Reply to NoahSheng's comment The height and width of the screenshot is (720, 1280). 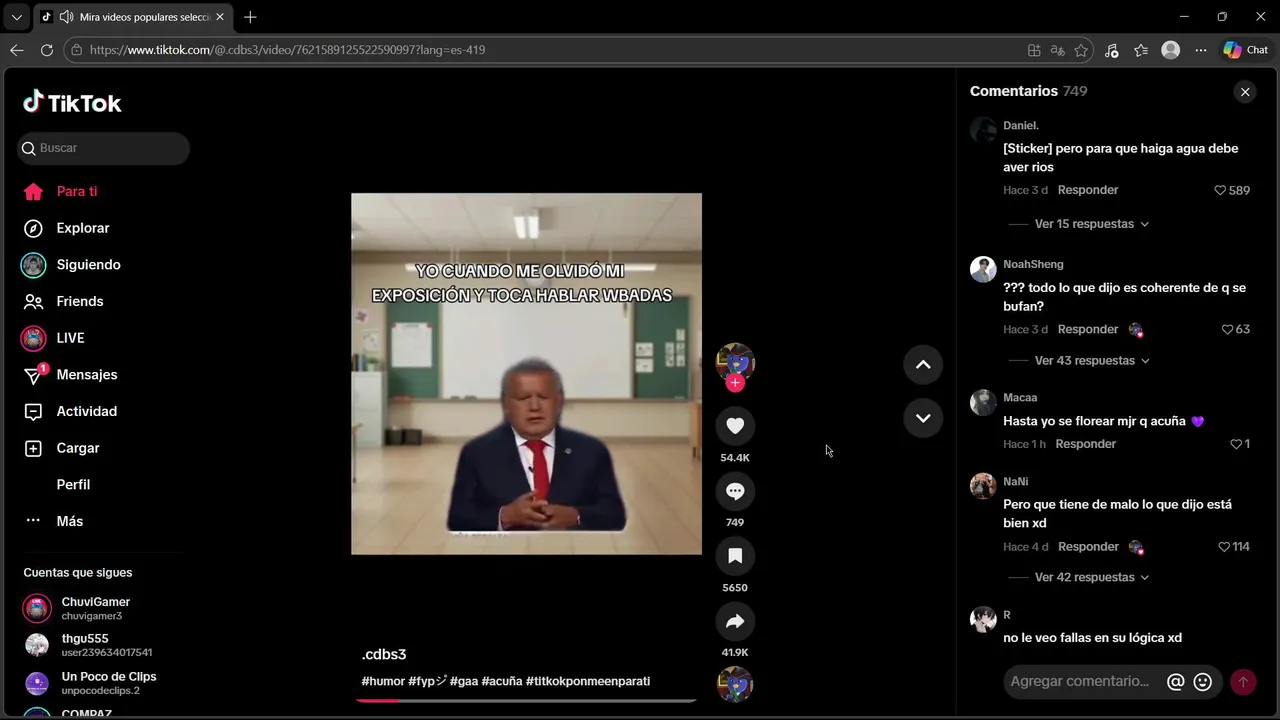pyautogui.click(x=1088, y=329)
